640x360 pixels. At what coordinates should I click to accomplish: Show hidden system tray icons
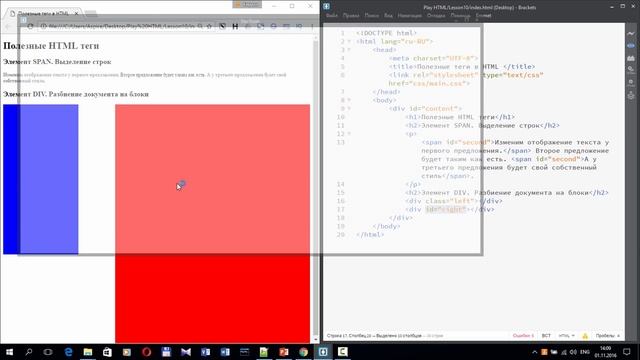point(534,352)
